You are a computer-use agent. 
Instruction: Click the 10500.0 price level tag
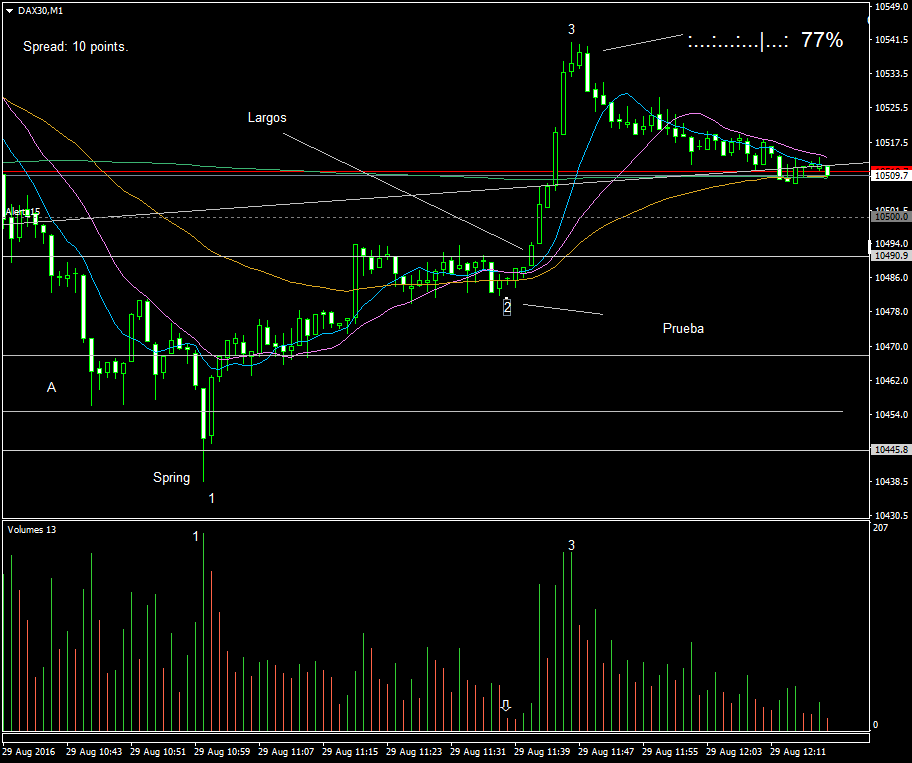(x=889, y=216)
